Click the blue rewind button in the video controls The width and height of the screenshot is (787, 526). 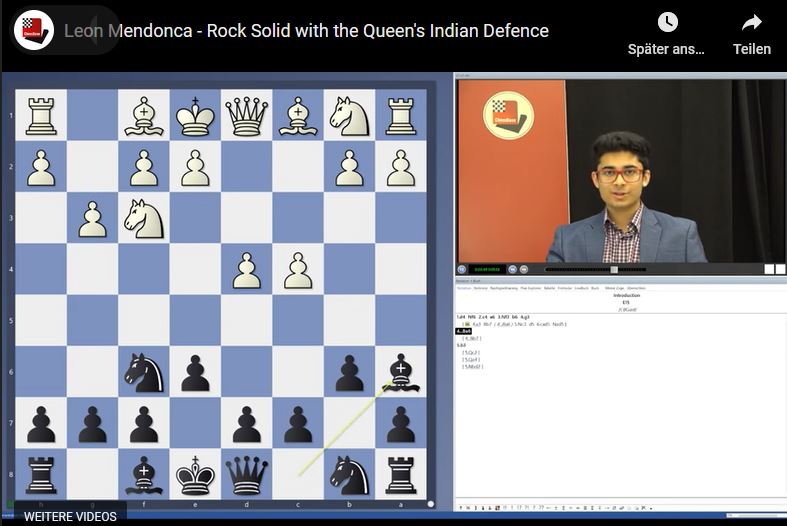click(512, 270)
